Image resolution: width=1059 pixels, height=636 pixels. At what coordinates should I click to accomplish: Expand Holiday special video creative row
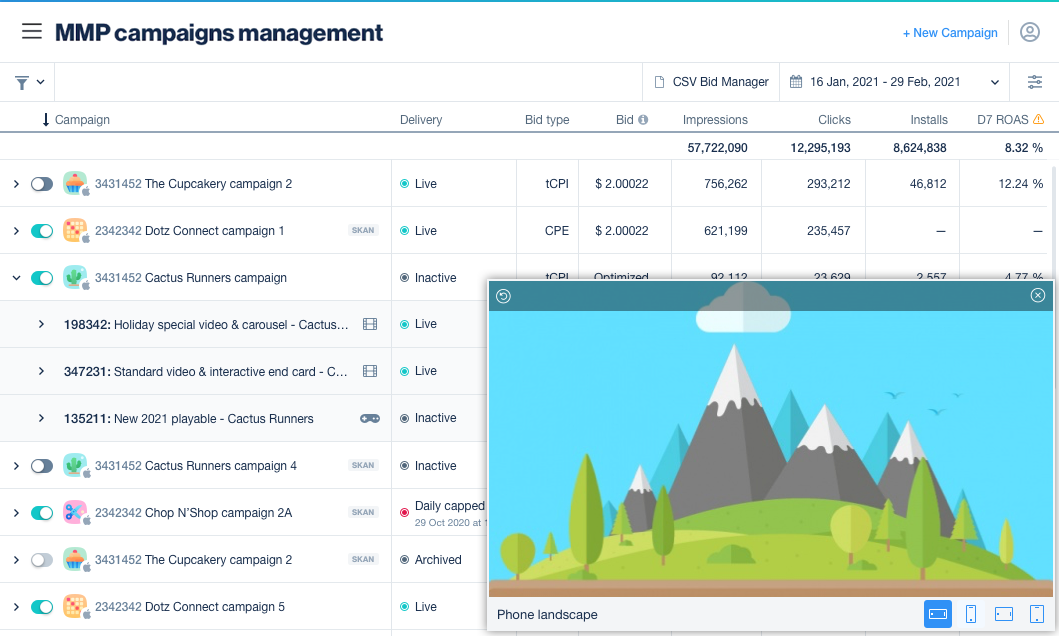pyautogui.click(x=41, y=324)
